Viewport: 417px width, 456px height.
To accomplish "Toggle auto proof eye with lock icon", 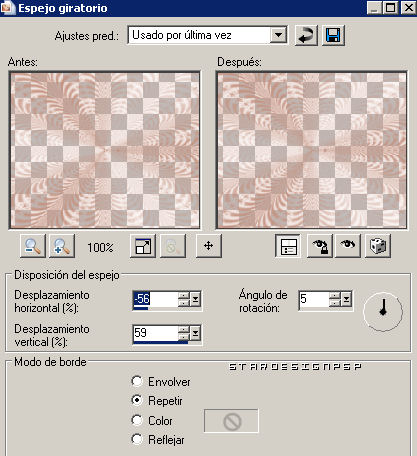I will click(319, 246).
